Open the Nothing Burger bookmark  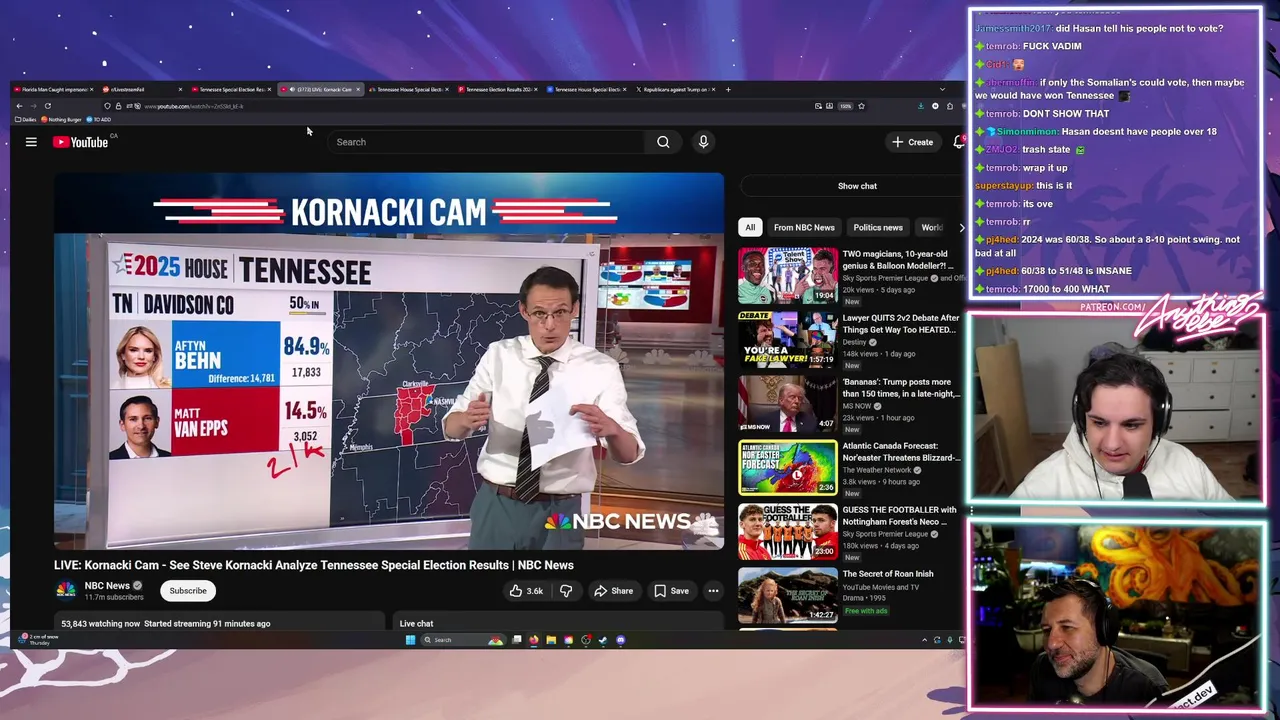click(63, 119)
